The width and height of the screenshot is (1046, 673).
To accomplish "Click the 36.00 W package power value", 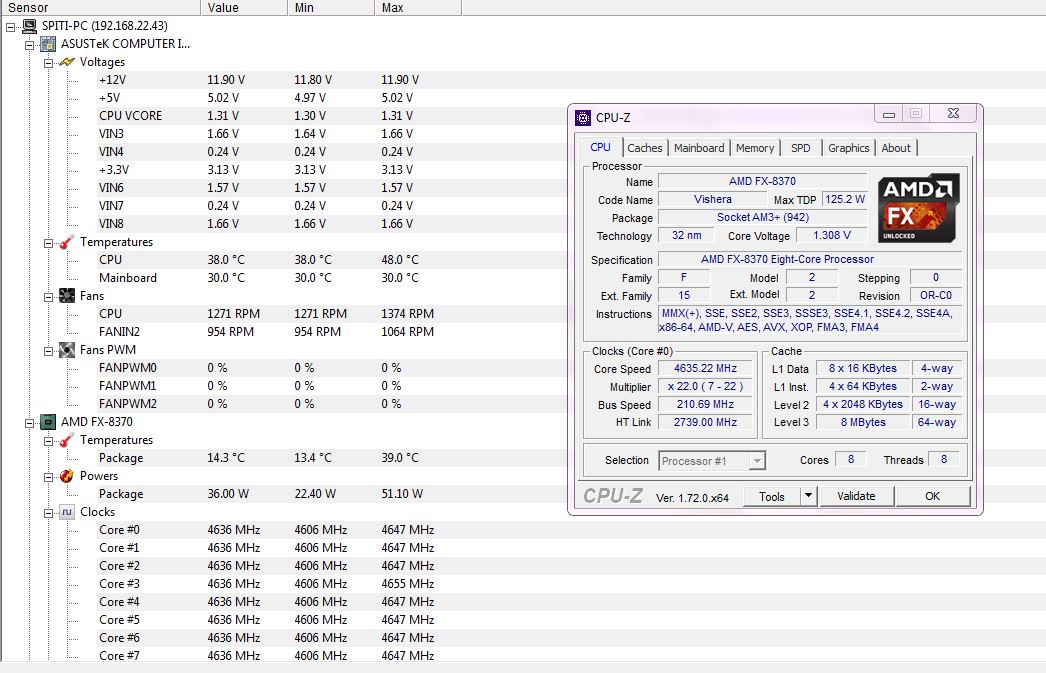I will coord(228,494).
